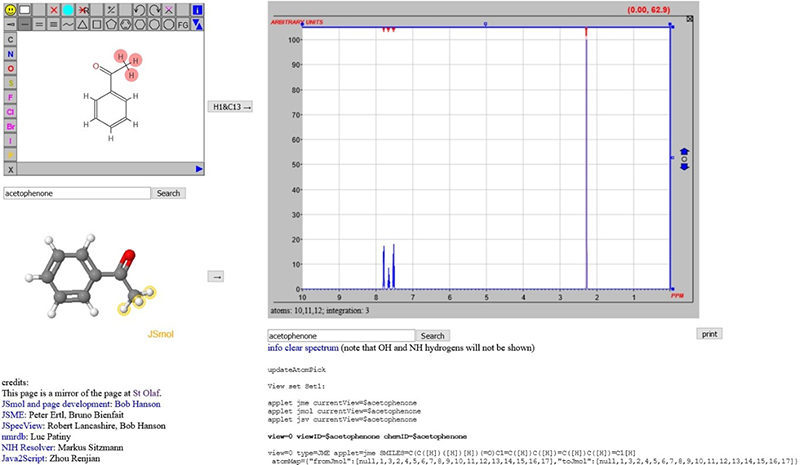
Task: Toggle the single bond tool
Action: [x=25, y=22]
